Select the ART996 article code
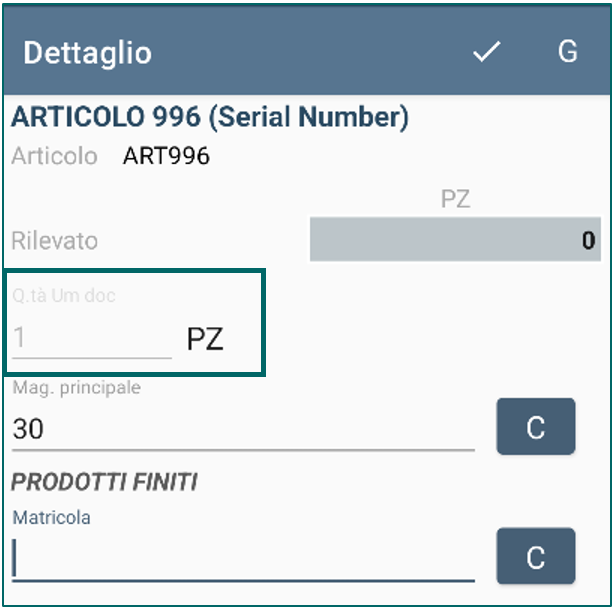The image size is (614, 609). point(166,156)
